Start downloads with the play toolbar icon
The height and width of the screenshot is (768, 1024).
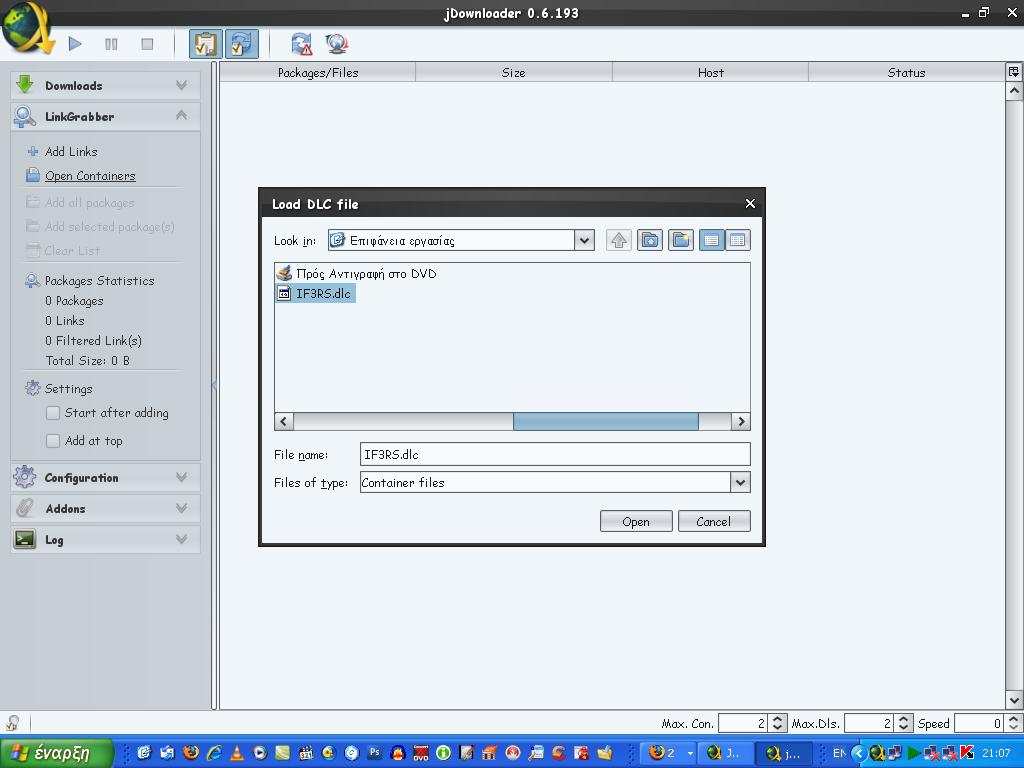(x=75, y=44)
